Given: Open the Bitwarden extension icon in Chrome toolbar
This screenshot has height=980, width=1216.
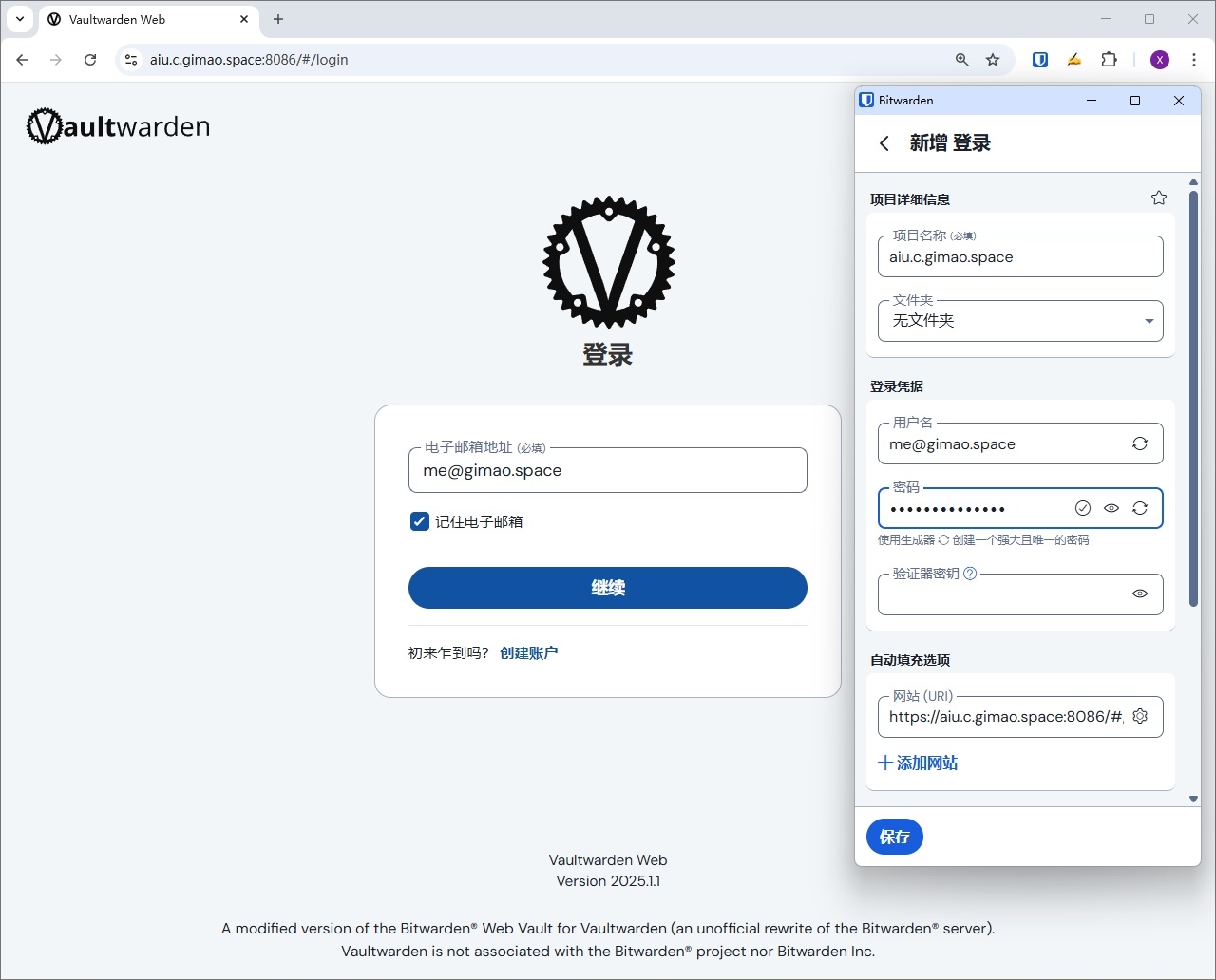Looking at the screenshot, I should tap(1040, 60).
